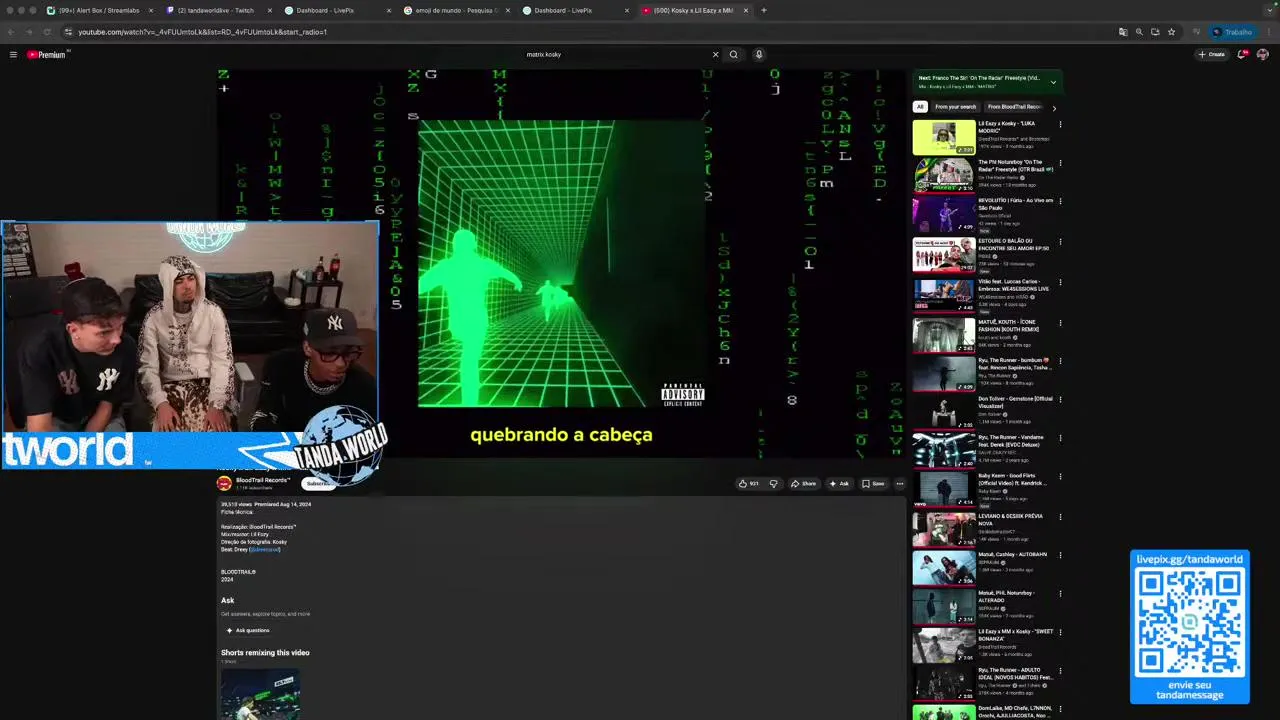The image size is (1280, 720).
Task: Click the Ask questions button
Action: pos(247,630)
